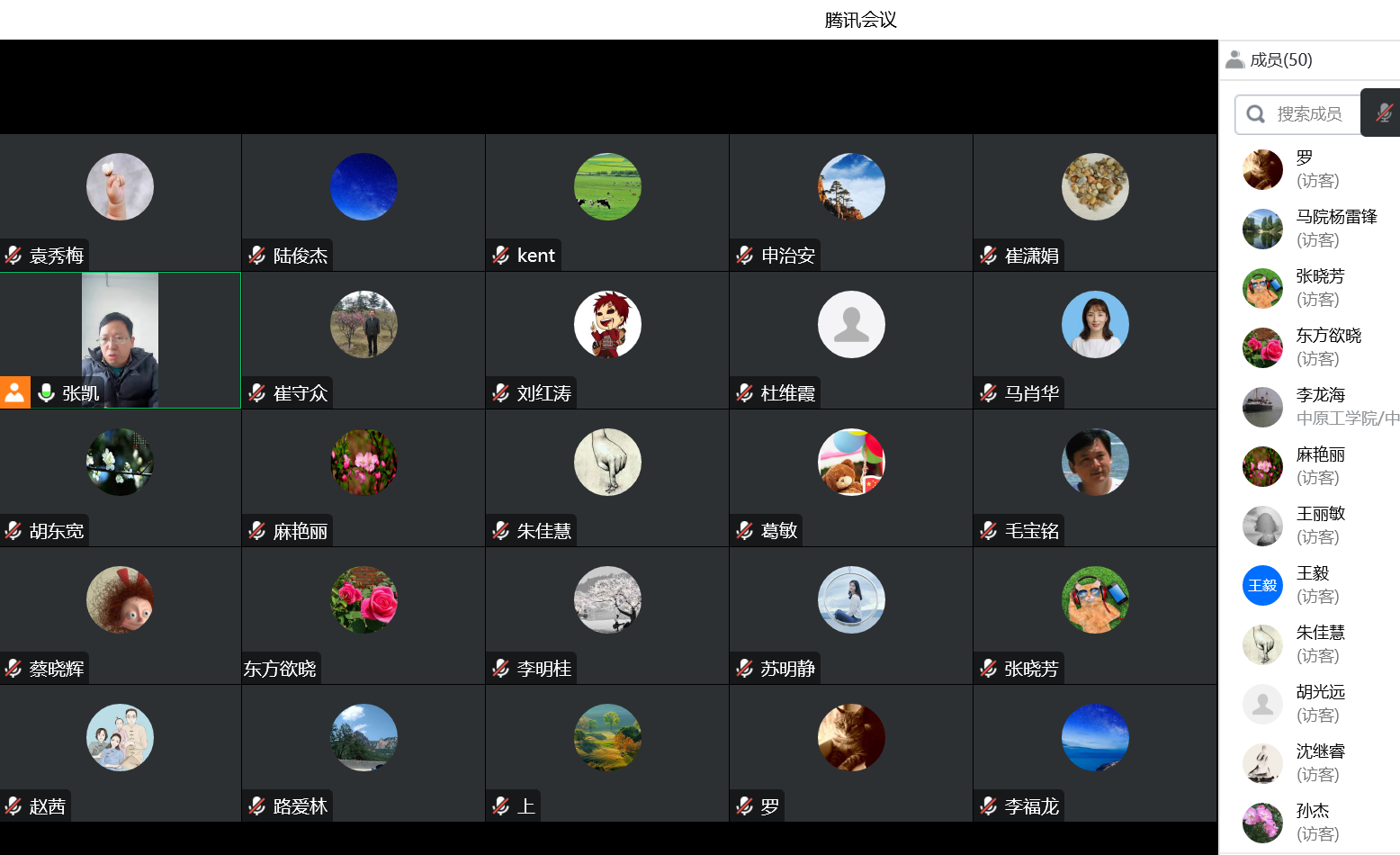
Task: Click the muted mic icon beside kent
Action: tap(501, 255)
